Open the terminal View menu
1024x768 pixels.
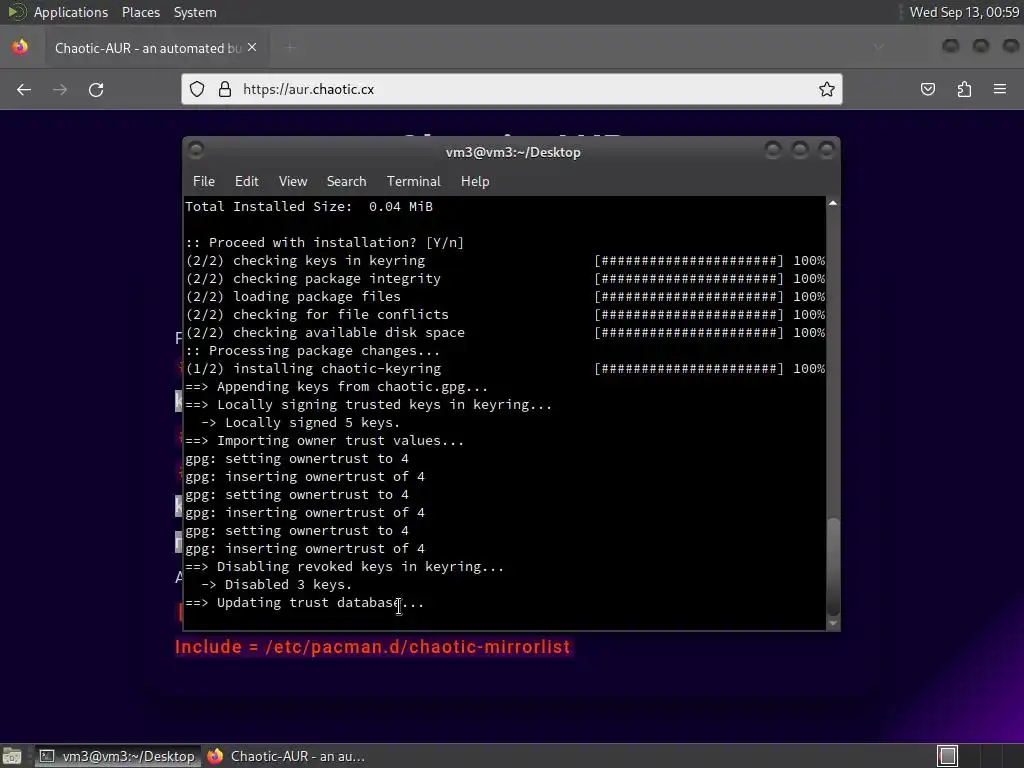(x=293, y=182)
